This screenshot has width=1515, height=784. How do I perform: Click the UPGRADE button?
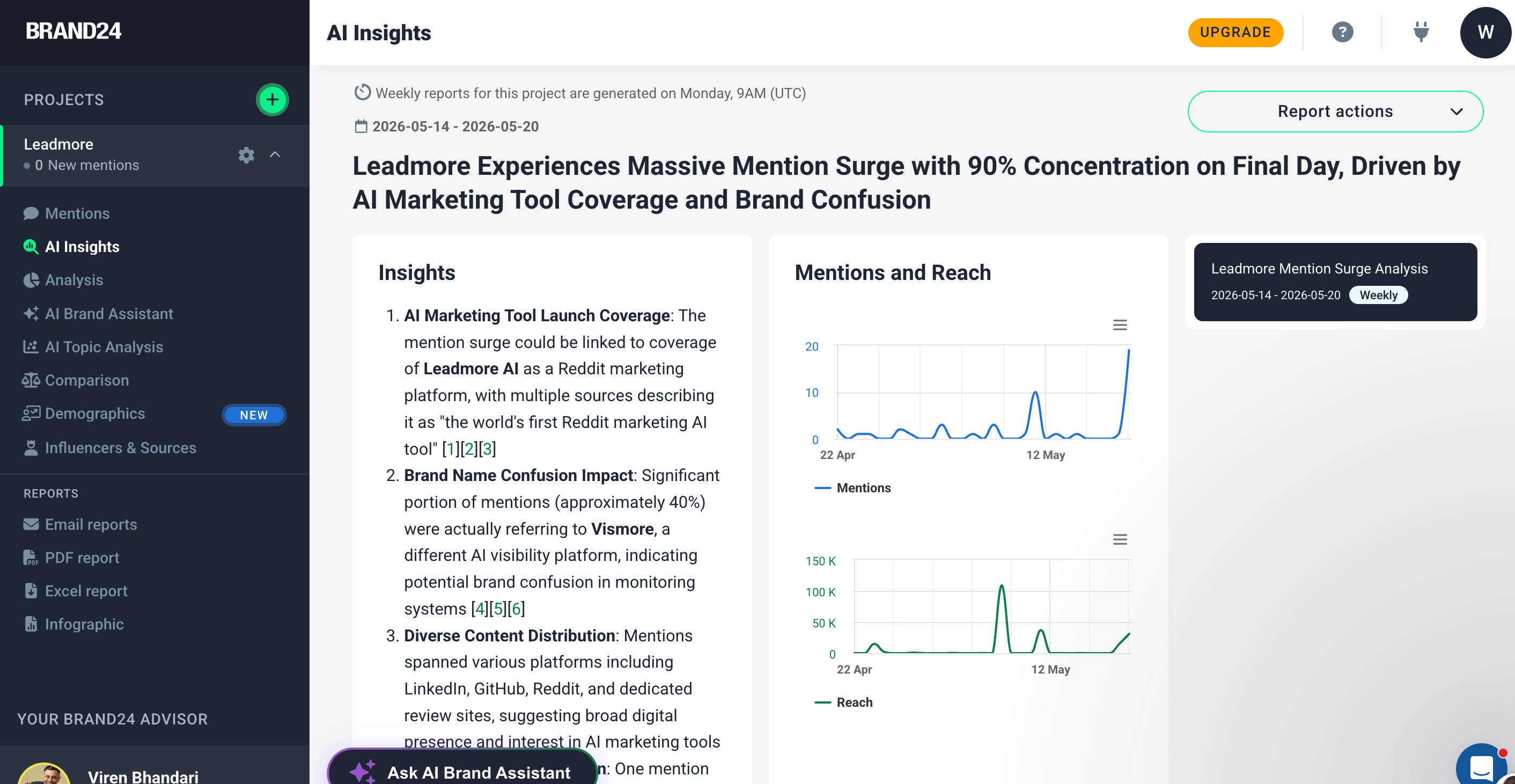(x=1235, y=32)
